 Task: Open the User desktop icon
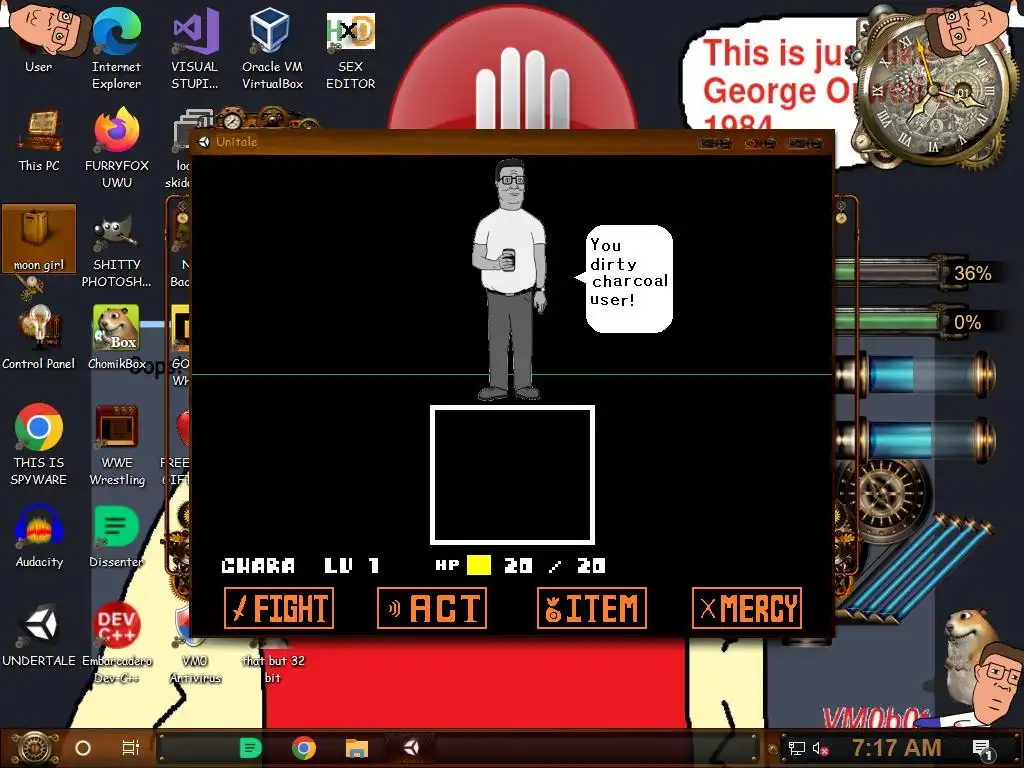point(39,39)
